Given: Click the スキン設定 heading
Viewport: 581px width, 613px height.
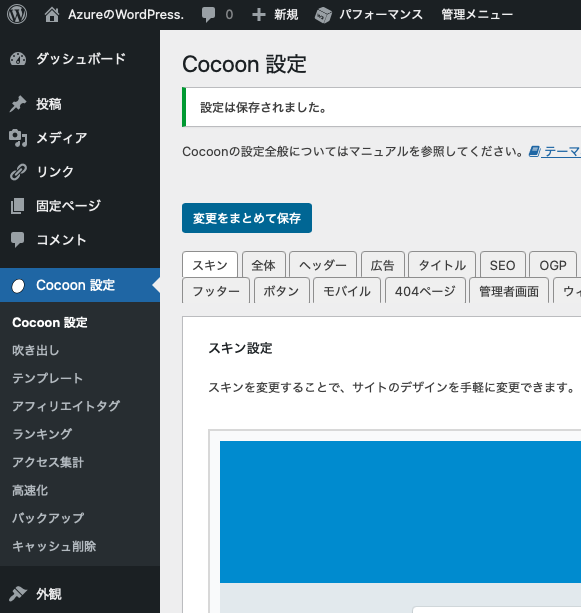Looking at the screenshot, I should (240, 348).
